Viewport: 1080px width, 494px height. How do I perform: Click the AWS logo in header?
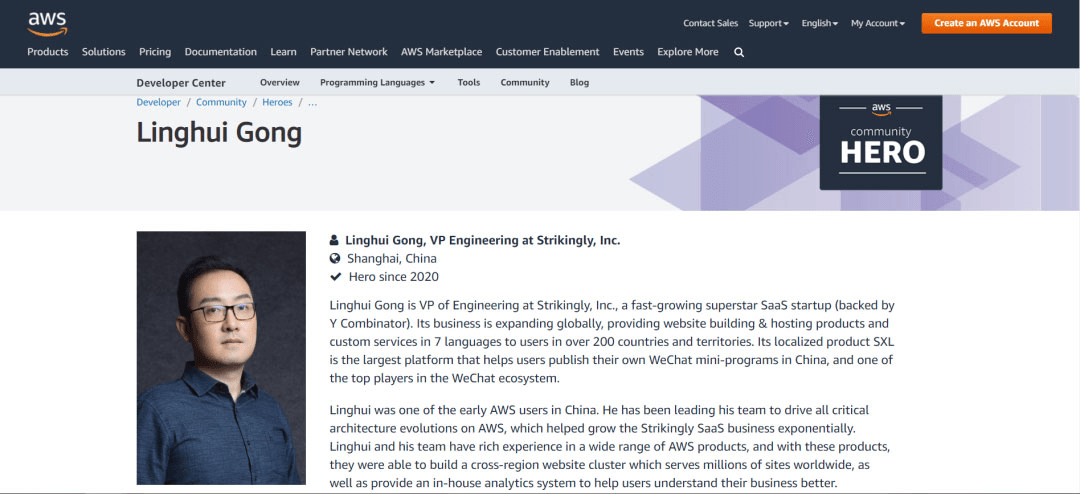[47, 22]
